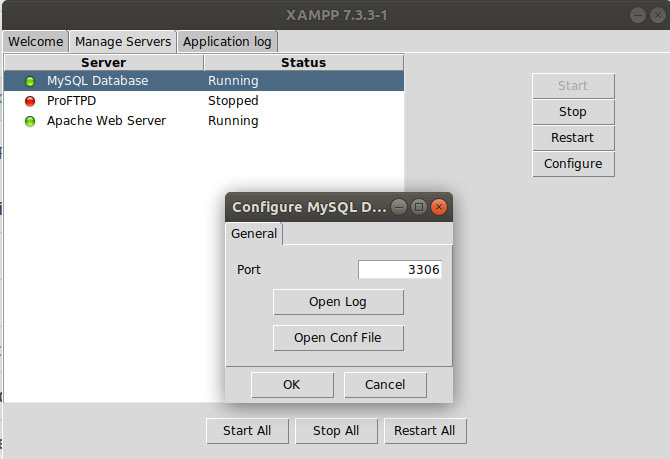This screenshot has height=459, width=670.
Task: Click the Port label in the dialog
Action: click(249, 270)
